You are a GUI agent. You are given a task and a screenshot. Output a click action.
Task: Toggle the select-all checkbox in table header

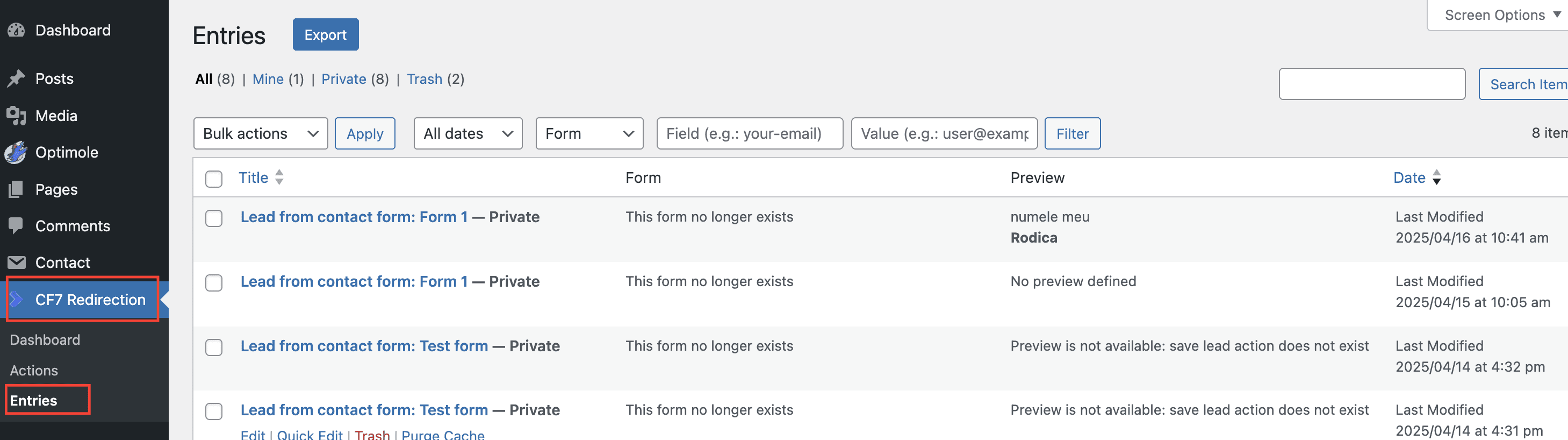pos(214,179)
